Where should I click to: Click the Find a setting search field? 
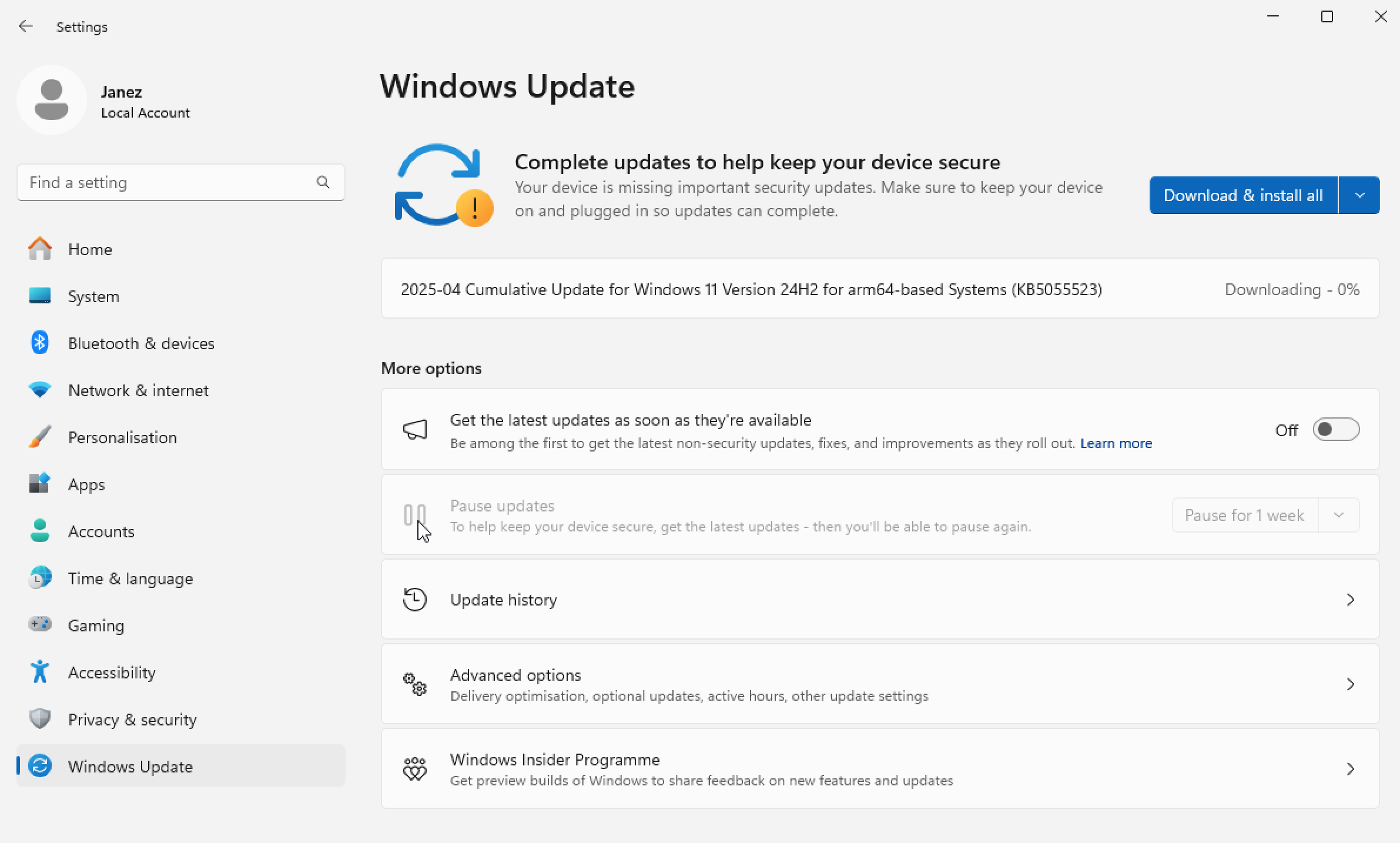tap(168, 182)
